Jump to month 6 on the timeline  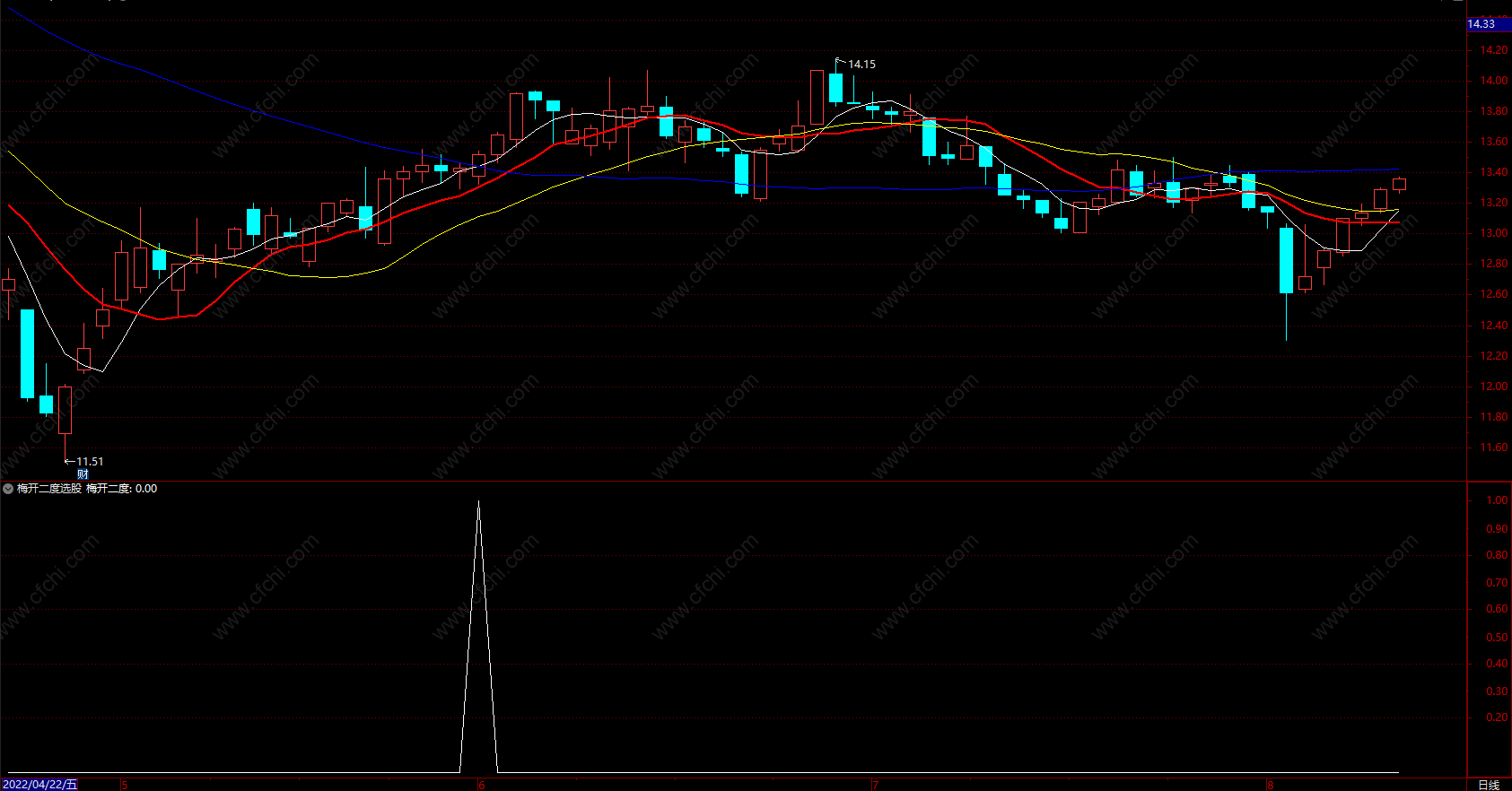[482, 786]
